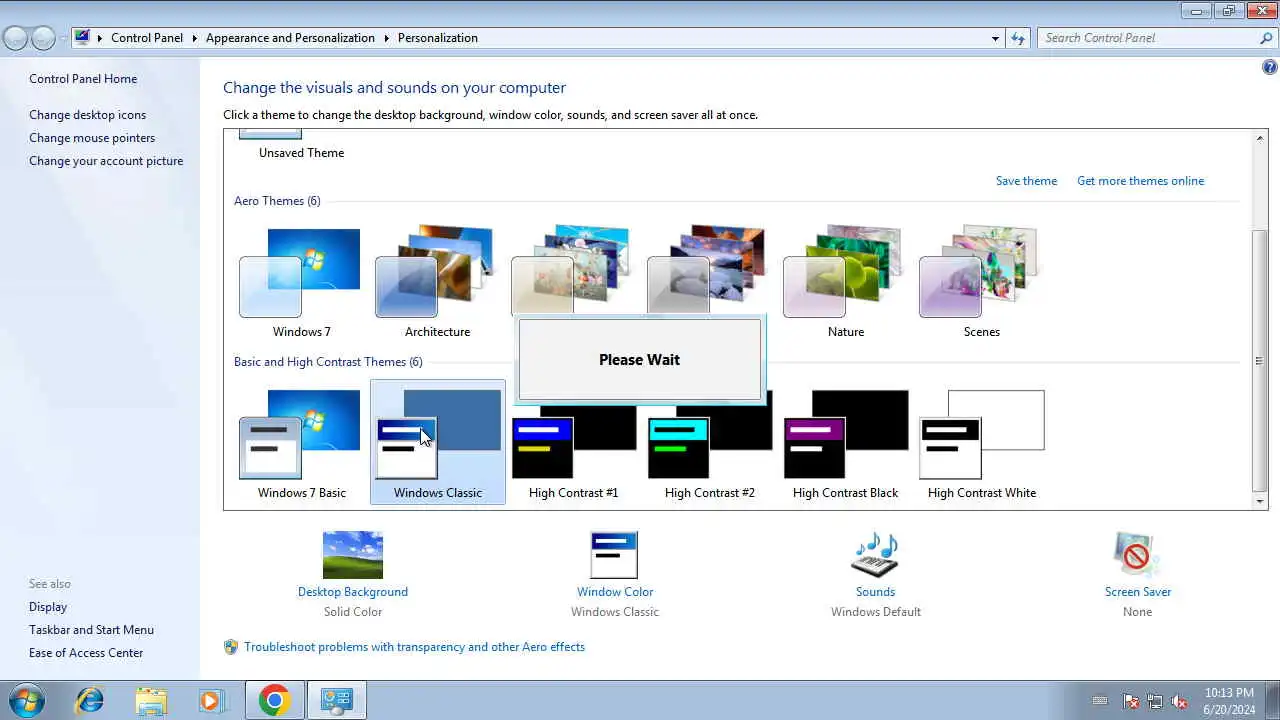This screenshot has width=1280, height=720.
Task: Click the Show desktop button
Action: [1272, 700]
